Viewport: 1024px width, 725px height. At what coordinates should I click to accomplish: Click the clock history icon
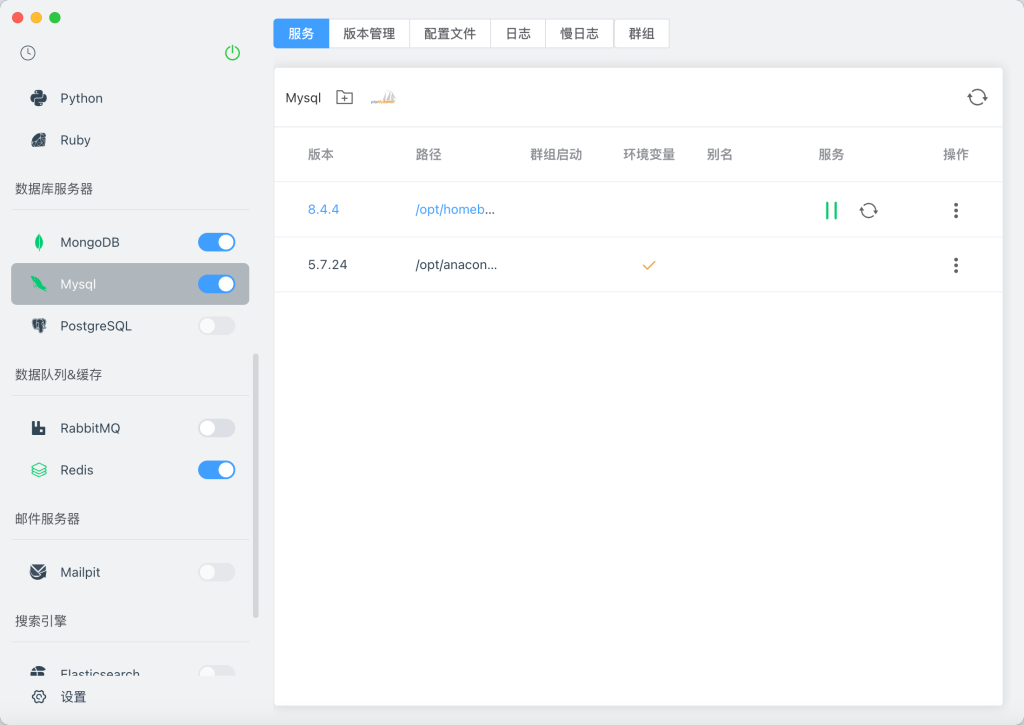tap(27, 53)
